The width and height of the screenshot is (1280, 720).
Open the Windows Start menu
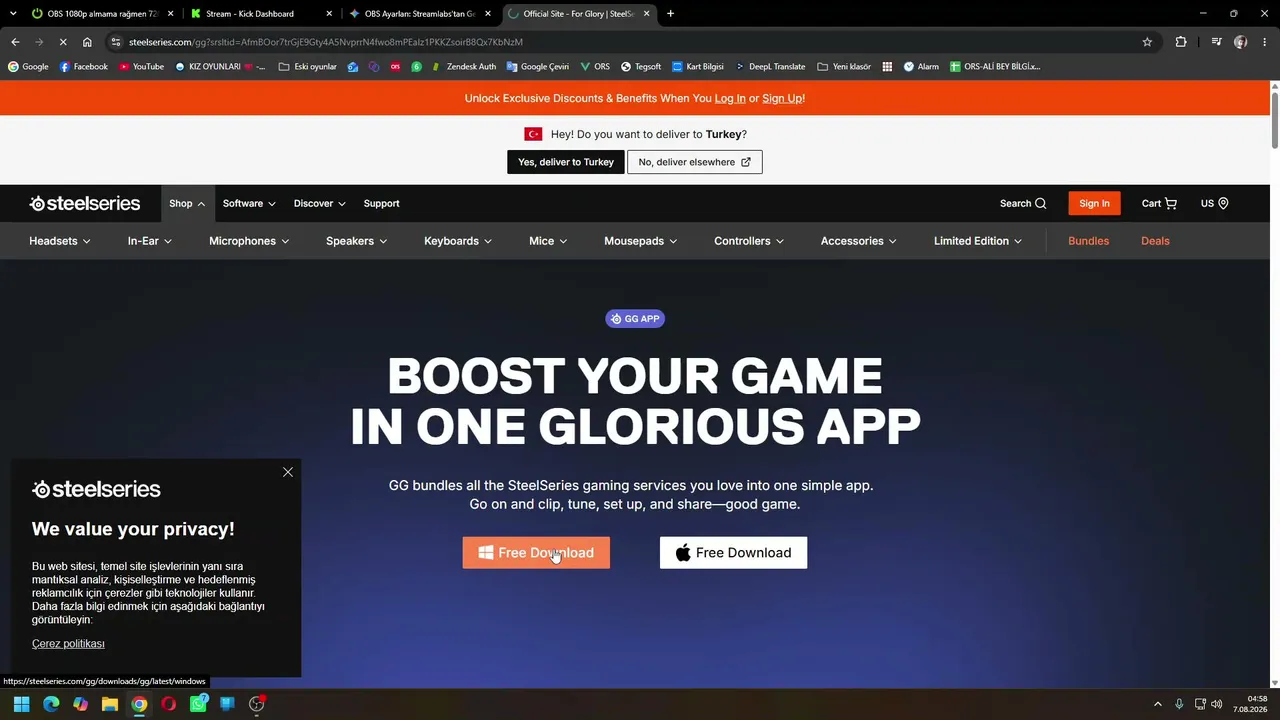tap(21, 704)
